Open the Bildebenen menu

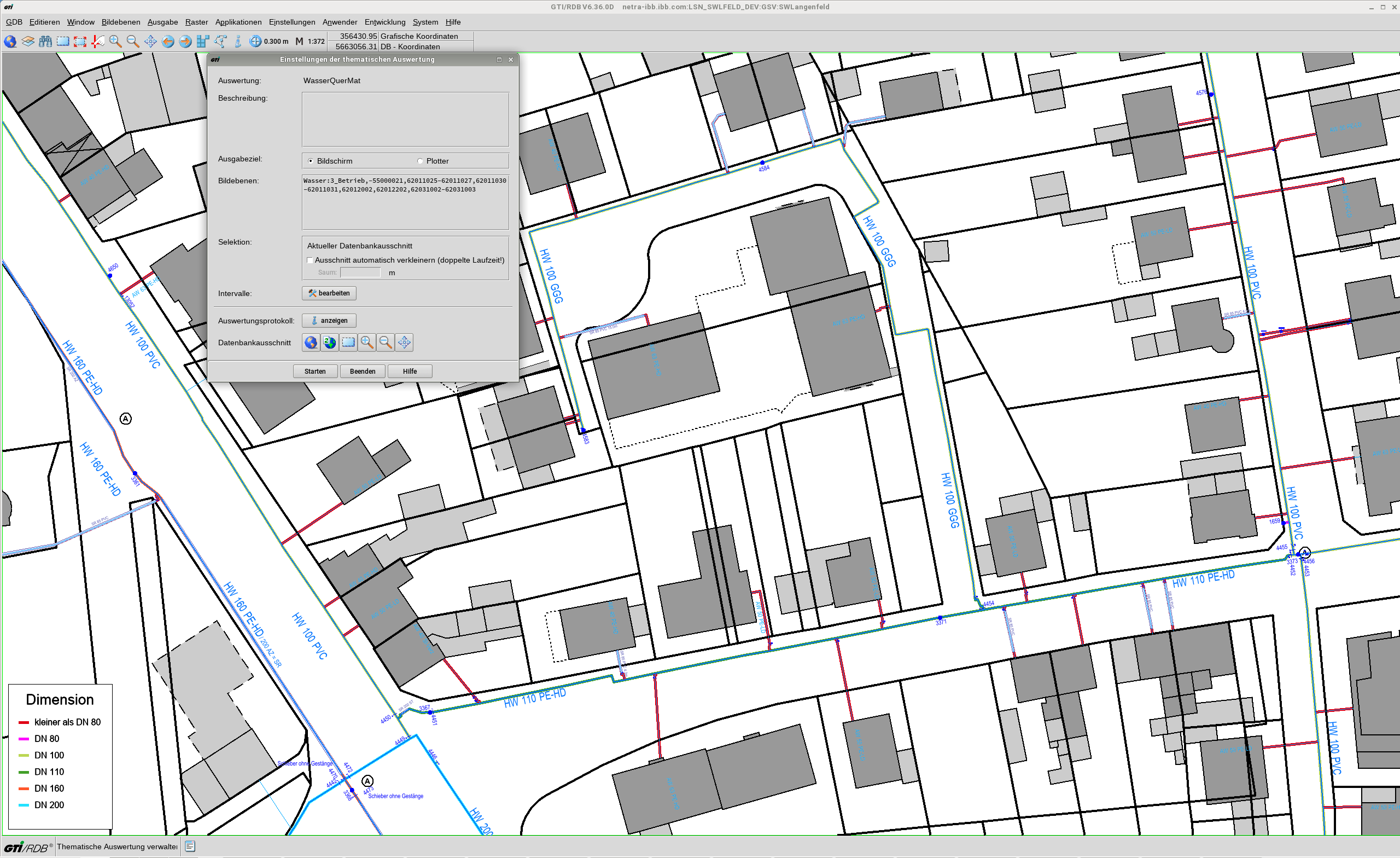[x=120, y=22]
